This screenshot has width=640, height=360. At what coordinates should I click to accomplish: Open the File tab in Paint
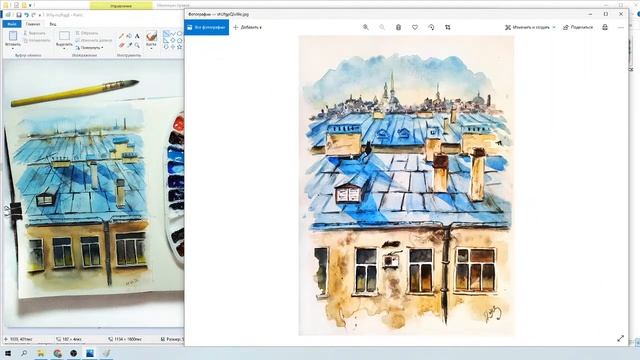coord(12,24)
